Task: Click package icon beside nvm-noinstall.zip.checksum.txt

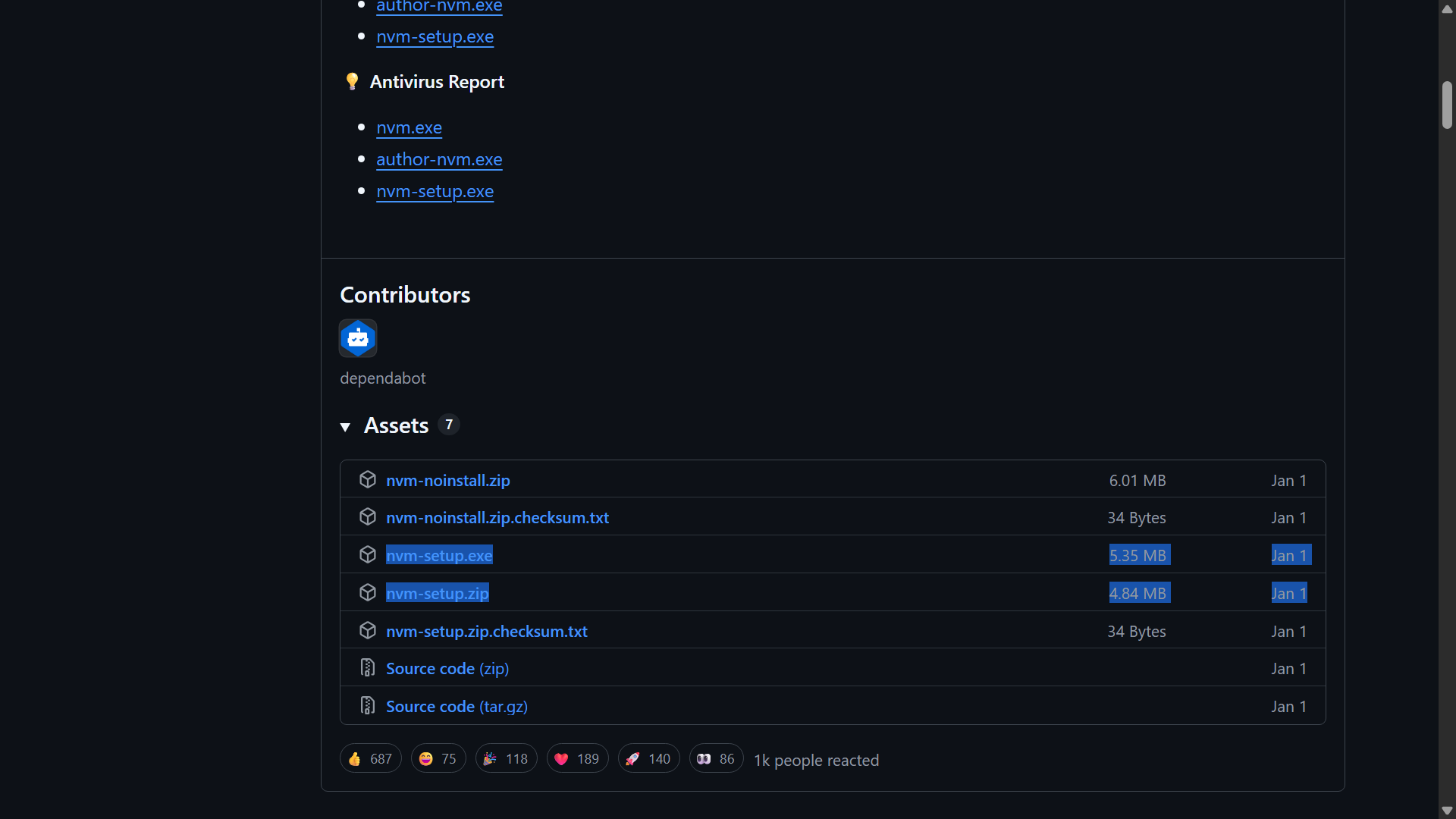Action: [x=368, y=517]
